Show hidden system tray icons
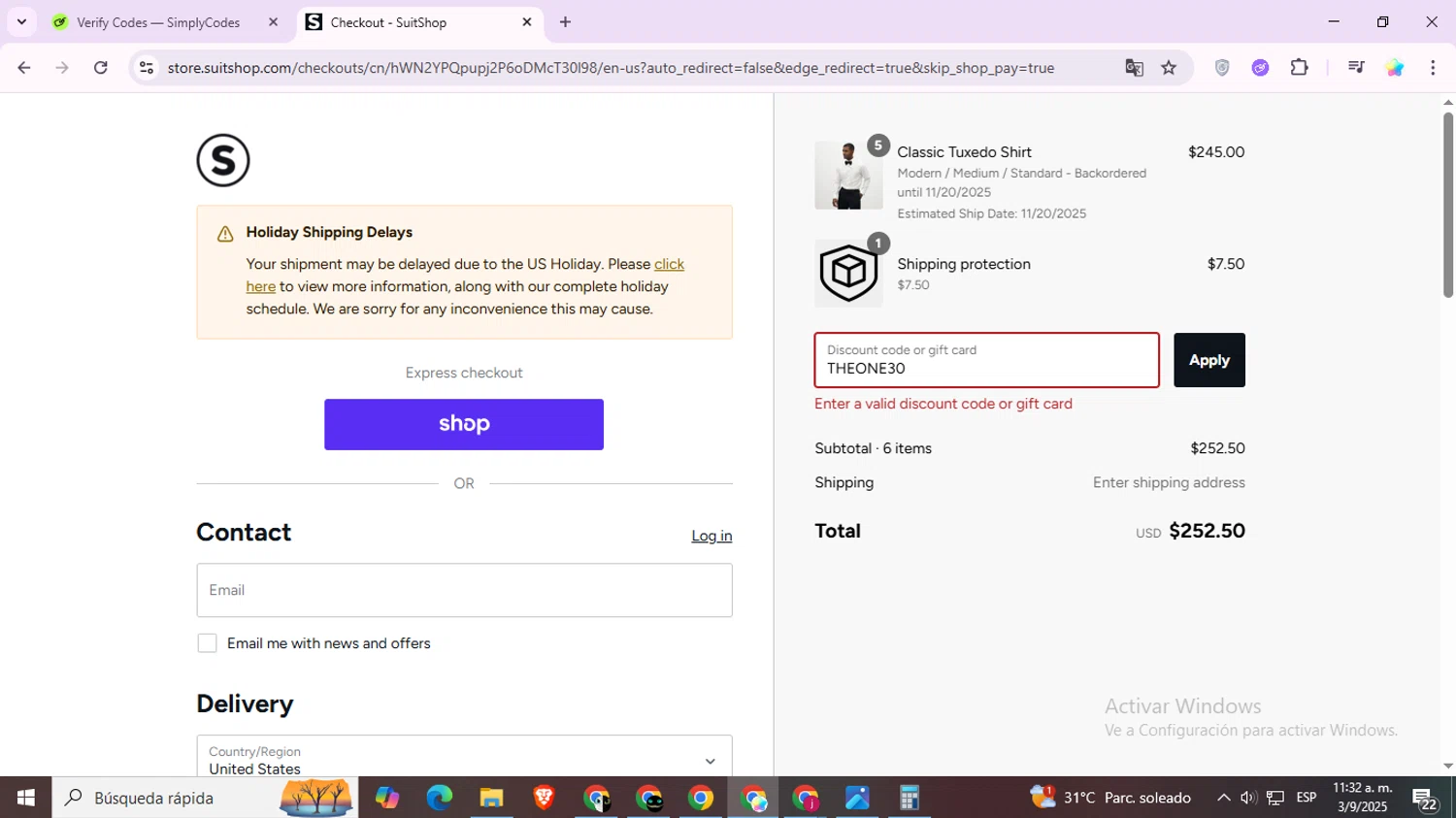Viewport: 1456px width, 818px height. [x=1223, y=798]
